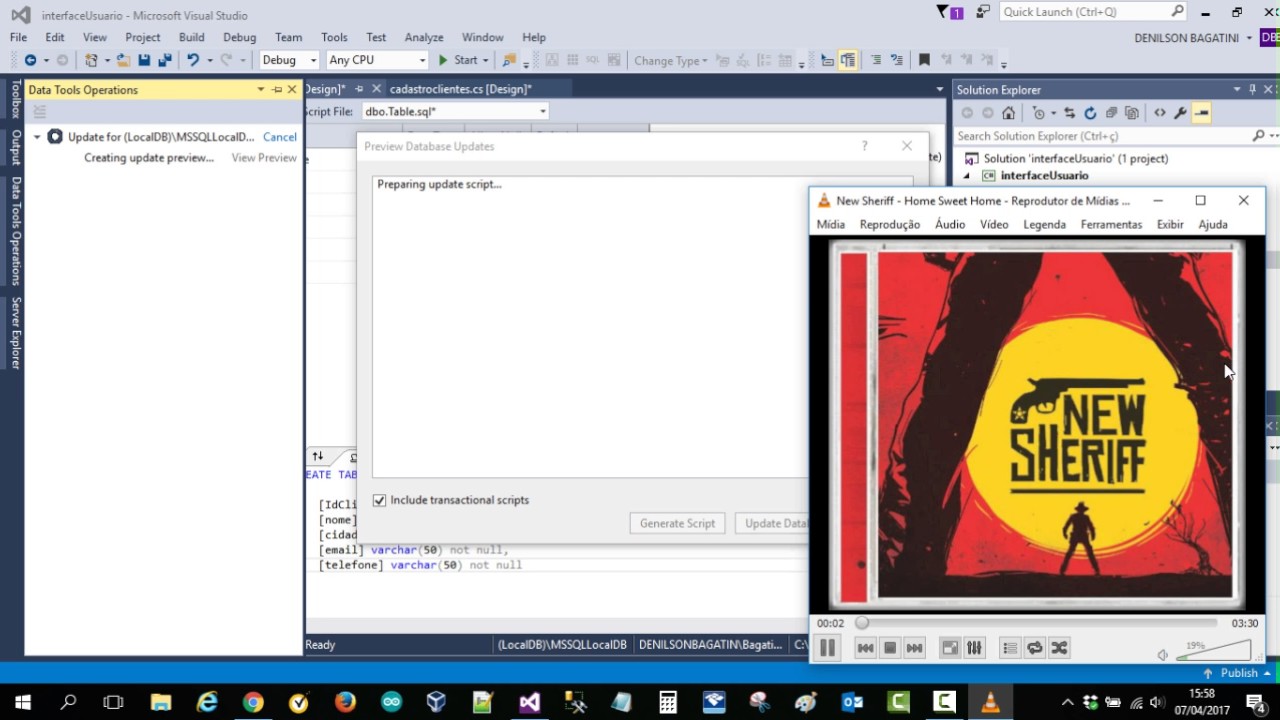Click the Chrome icon in Windows taskbar
The image size is (1280, 720).
click(x=253, y=702)
